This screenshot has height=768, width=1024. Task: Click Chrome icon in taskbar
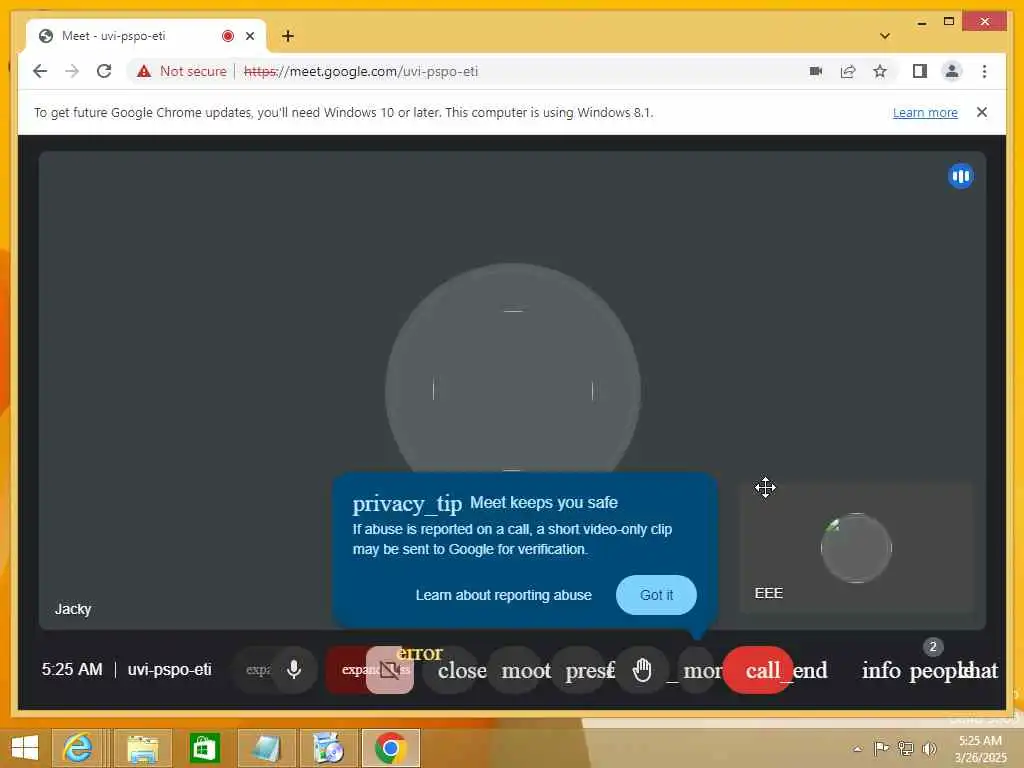click(x=391, y=748)
